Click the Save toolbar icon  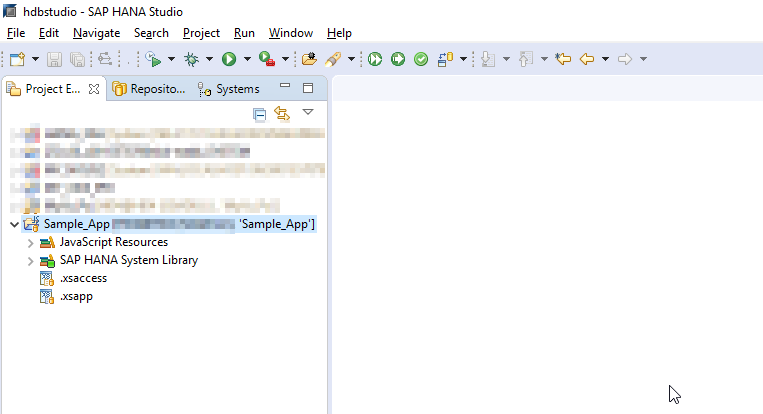click(54, 59)
